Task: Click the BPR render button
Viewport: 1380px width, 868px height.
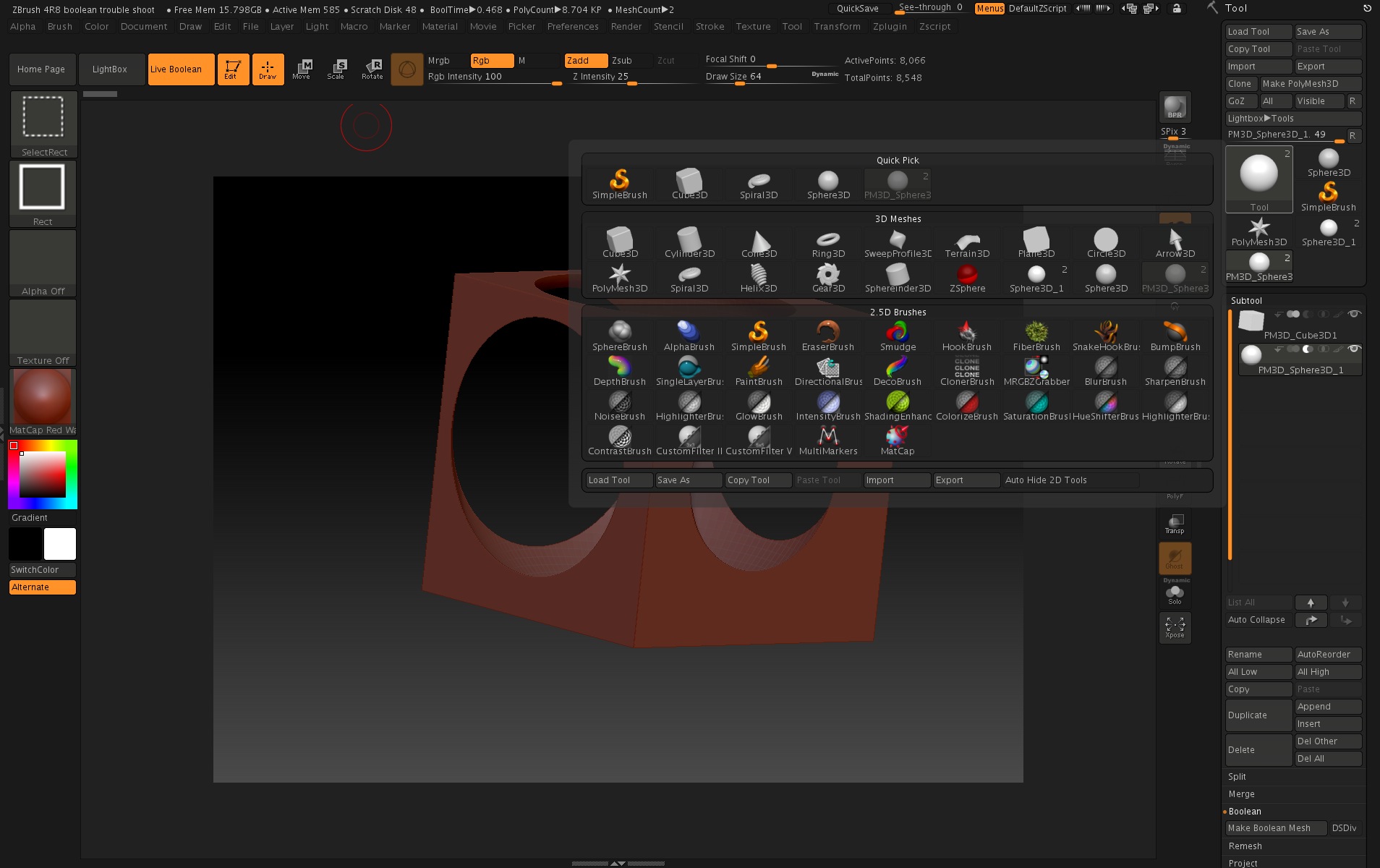Action: pyautogui.click(x=1175, y=107)
